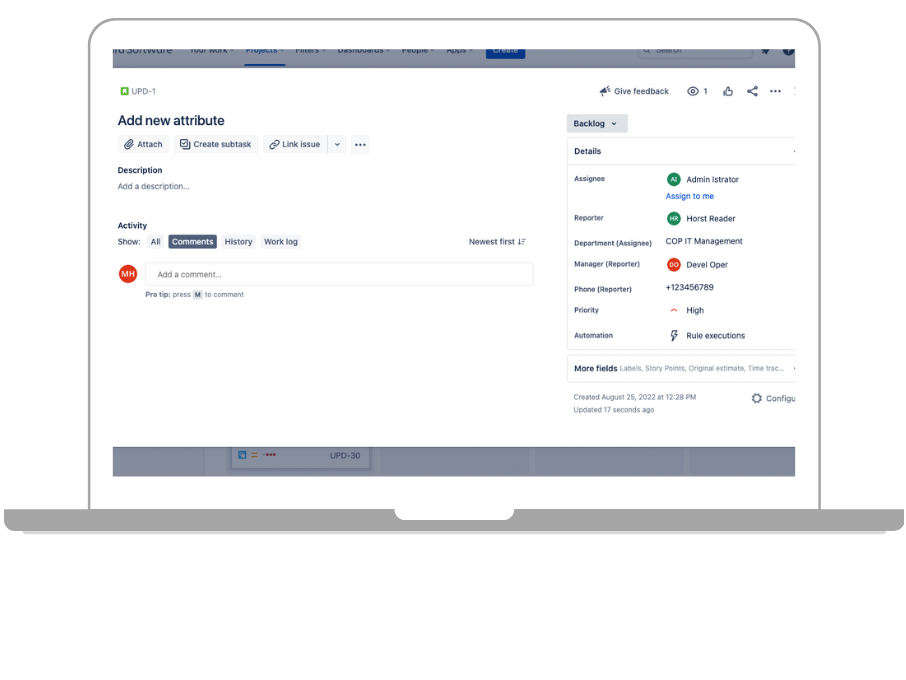Open Give feedback
Viewport: 906px width, 680px height.
click(634, 91)
